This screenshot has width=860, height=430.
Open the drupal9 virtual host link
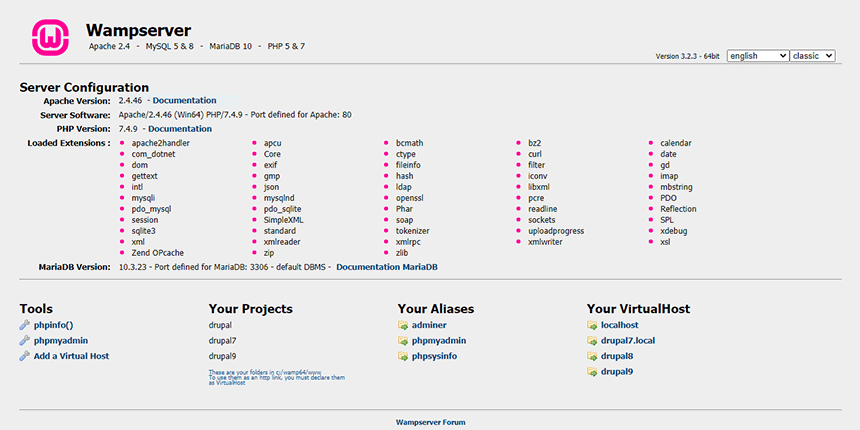617,372
